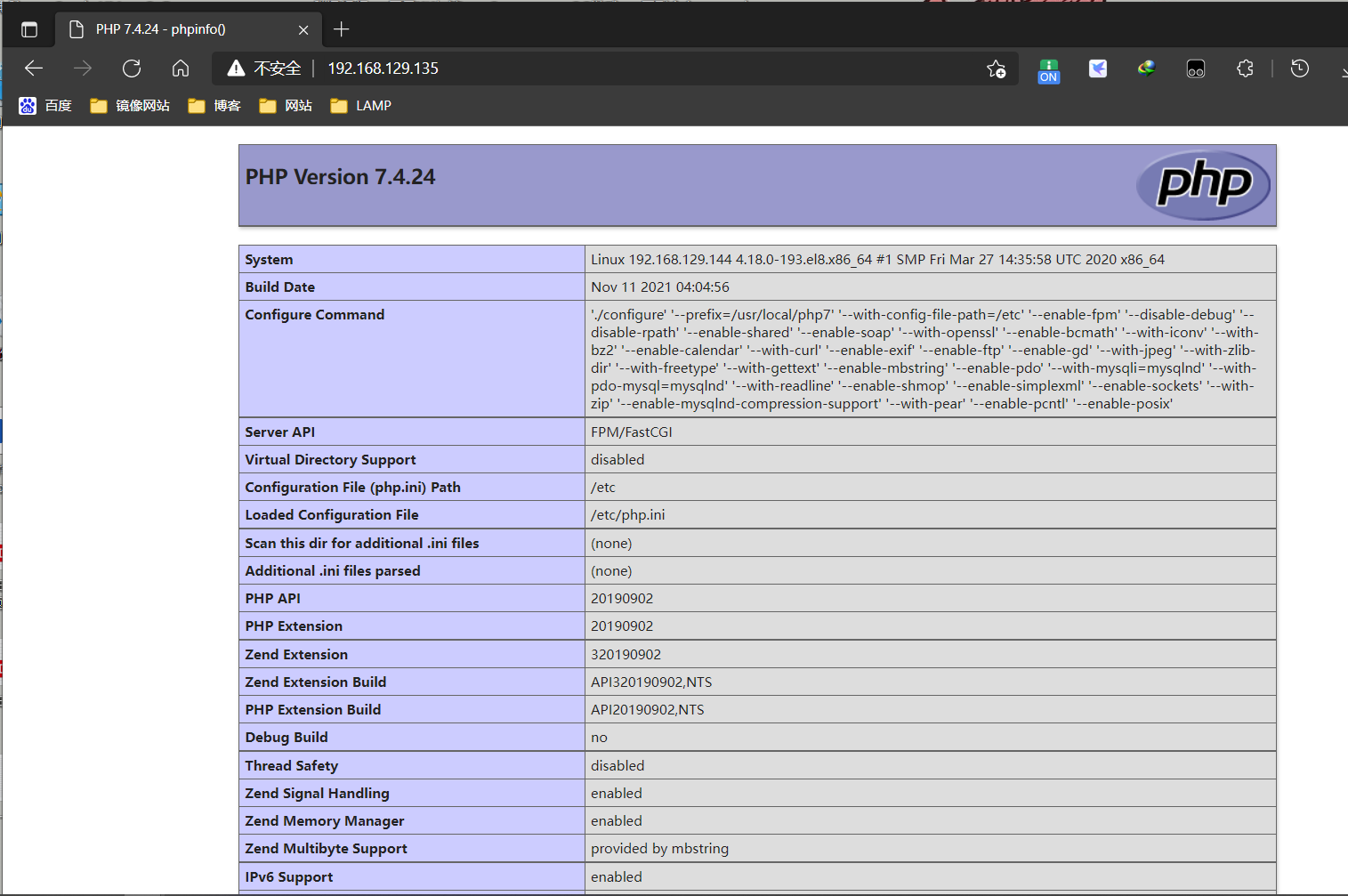Click the provided by mbstring value
Viewport: 1348px width, 896px height.
(x=660, y=849)
